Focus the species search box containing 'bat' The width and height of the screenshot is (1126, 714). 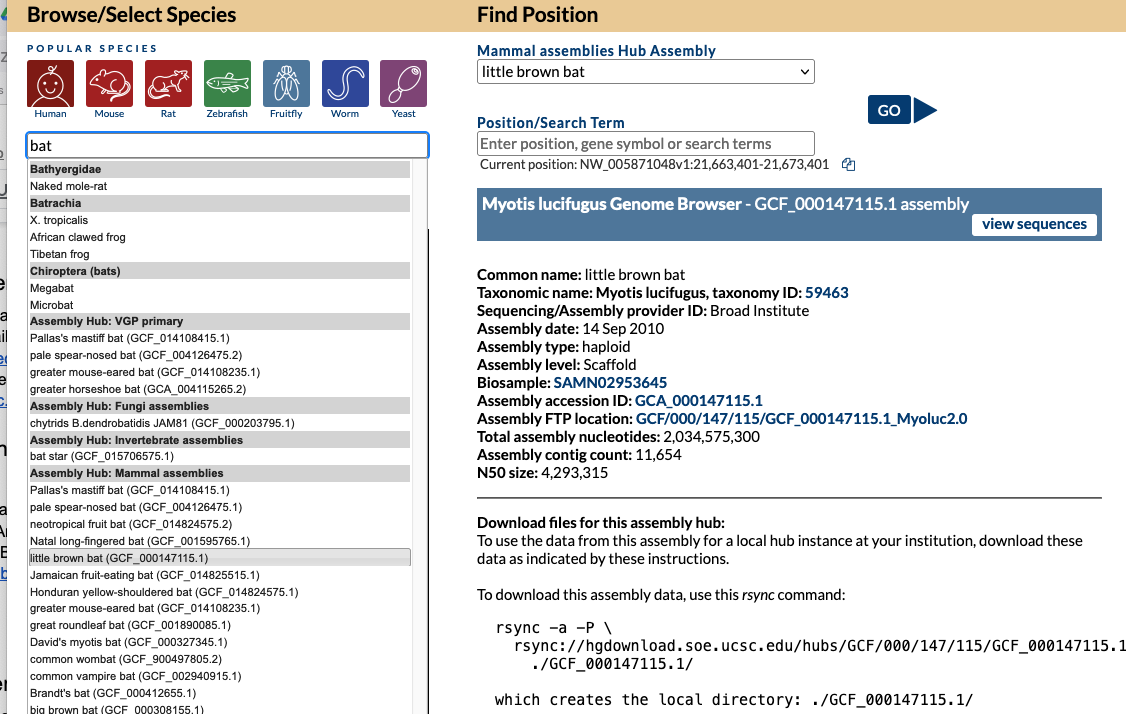228,145
